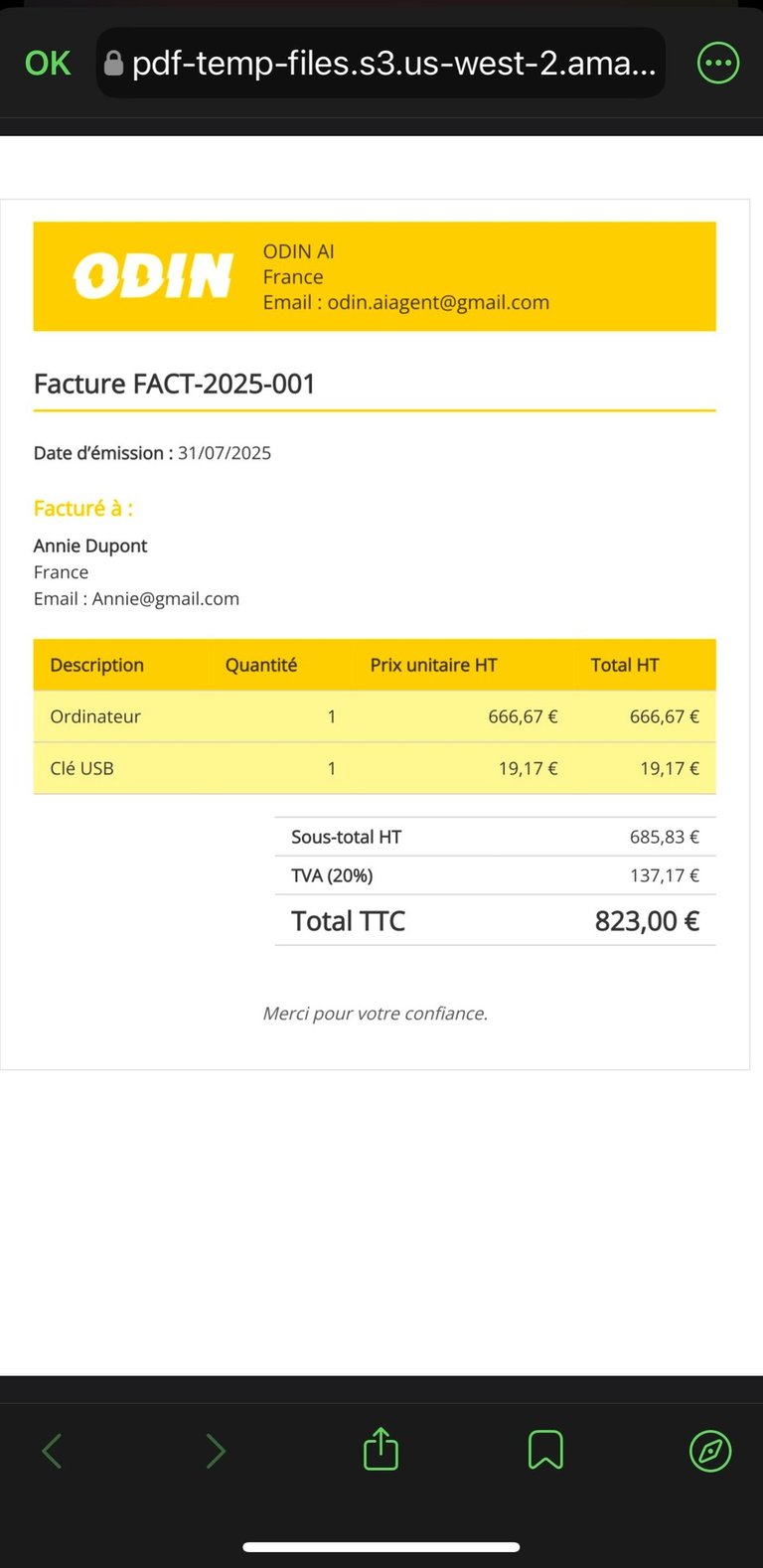Tap the green OK button
The image size is (763, 1568).
48,64
